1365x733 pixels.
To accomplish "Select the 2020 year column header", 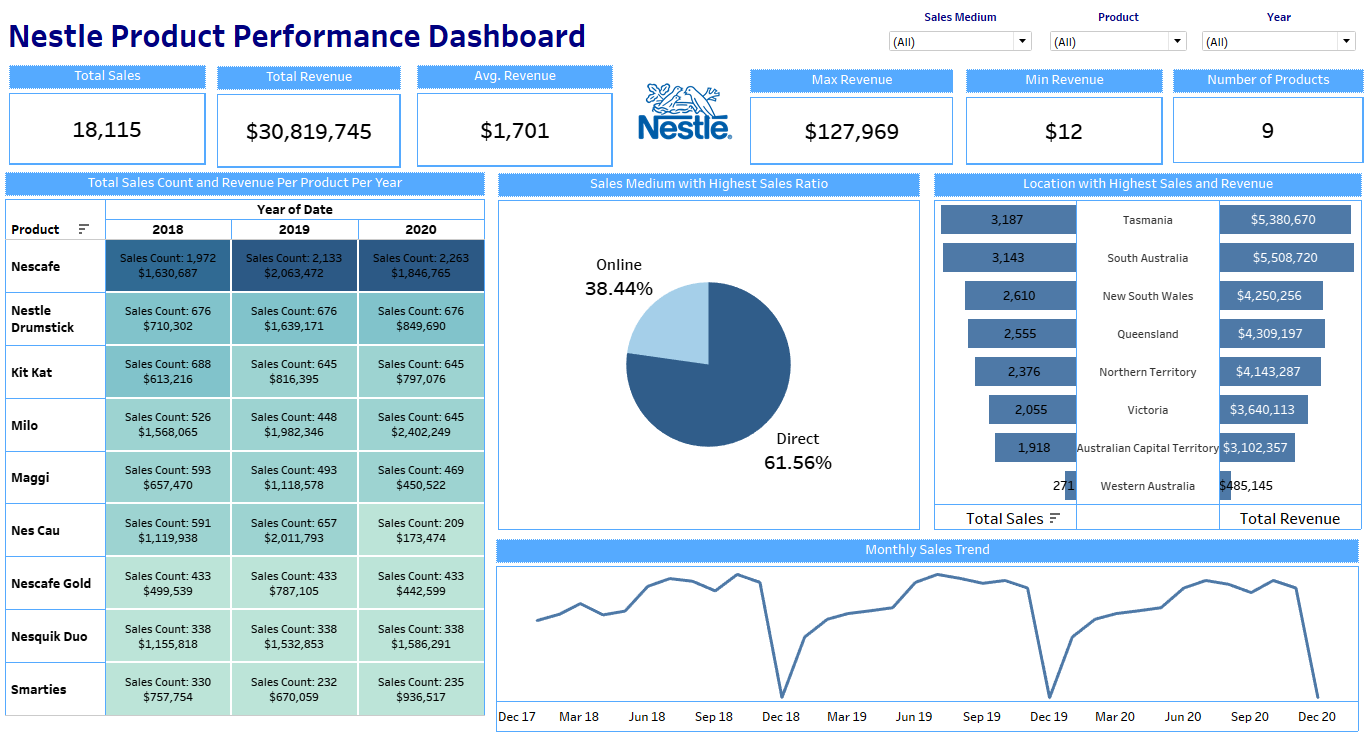I will tap(421, 230).
